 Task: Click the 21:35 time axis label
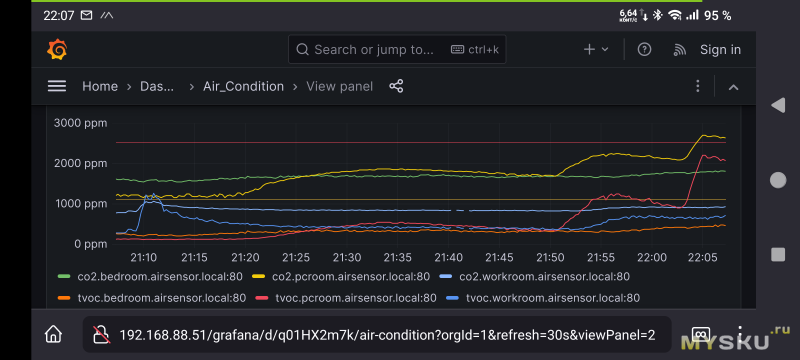pyautogui.click(x=398, y=258)
